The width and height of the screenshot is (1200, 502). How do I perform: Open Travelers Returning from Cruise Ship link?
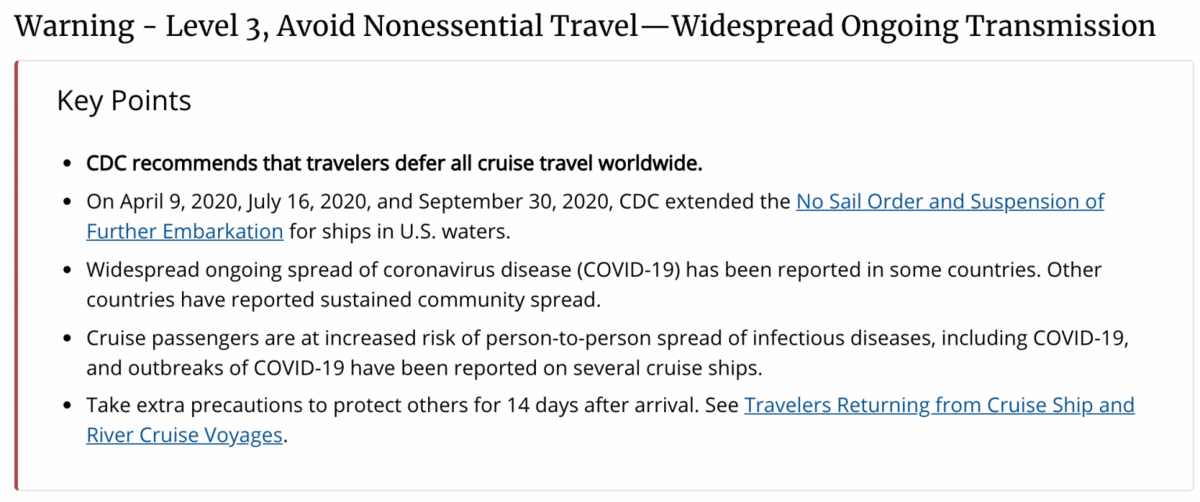click(x=939, y=405)
